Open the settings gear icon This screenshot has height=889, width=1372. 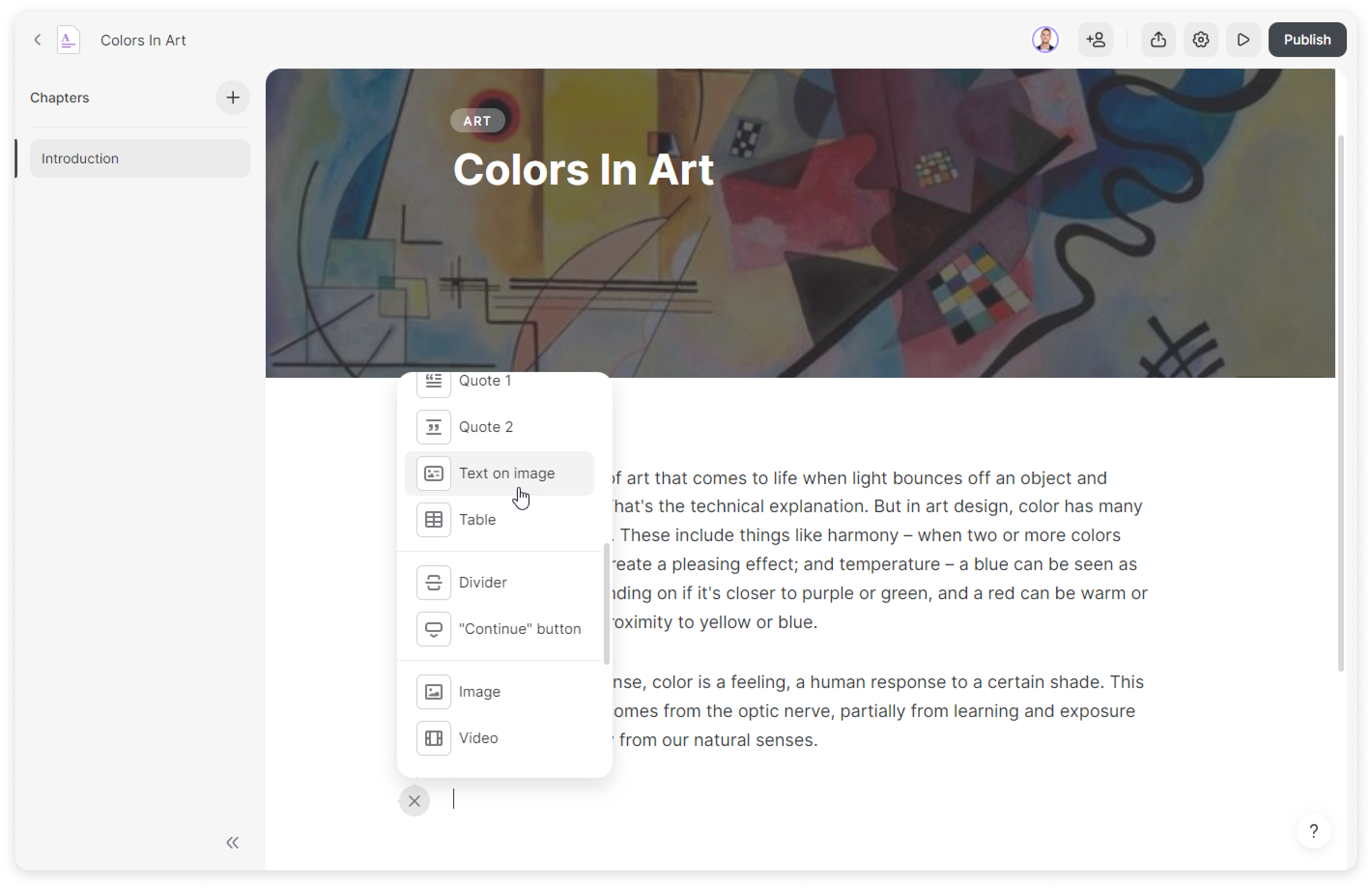(x=1200, y=40)
